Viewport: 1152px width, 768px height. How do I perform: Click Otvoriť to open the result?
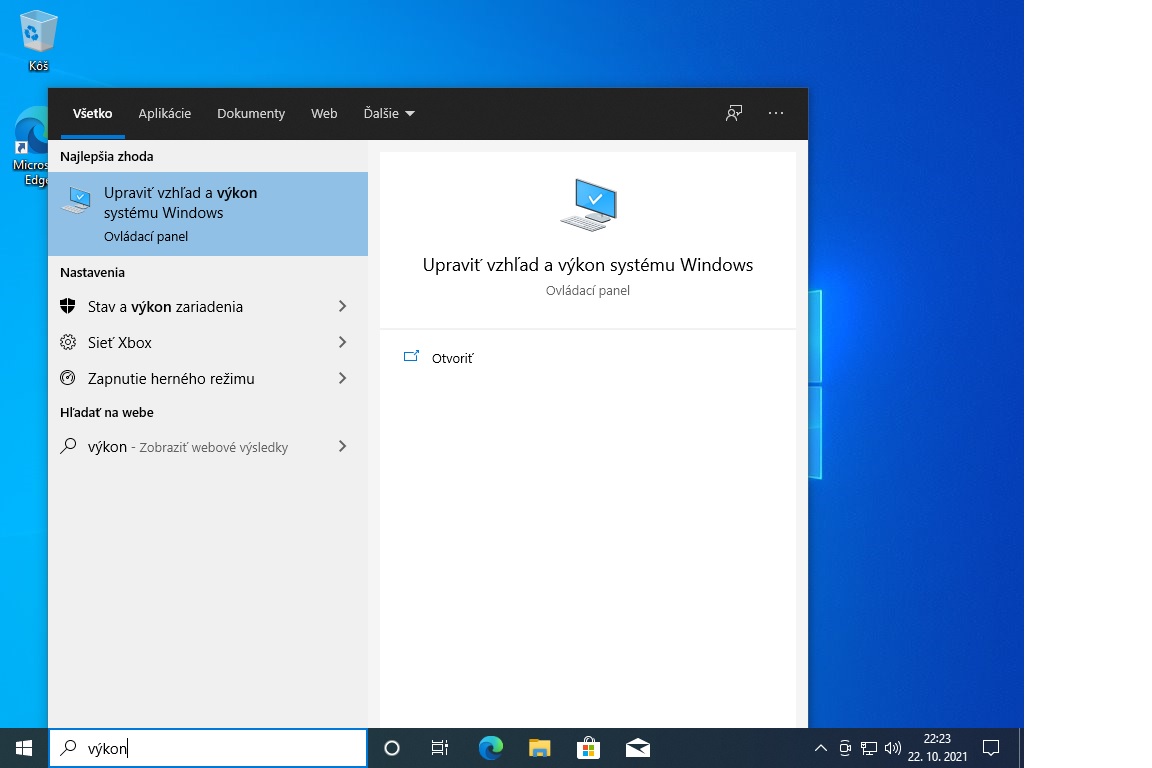452,358
